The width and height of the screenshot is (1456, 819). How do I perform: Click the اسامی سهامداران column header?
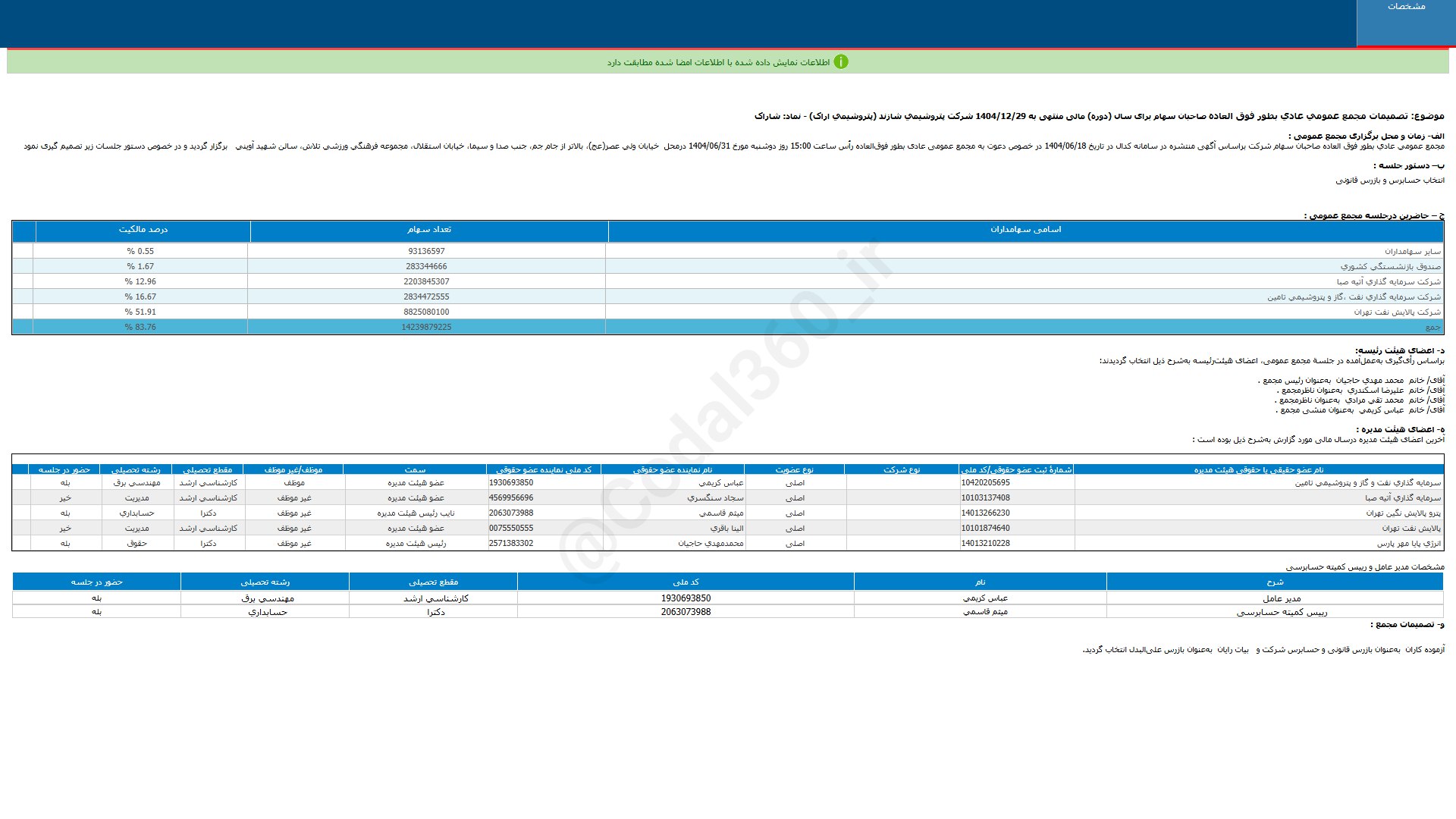coord(1025,230)
